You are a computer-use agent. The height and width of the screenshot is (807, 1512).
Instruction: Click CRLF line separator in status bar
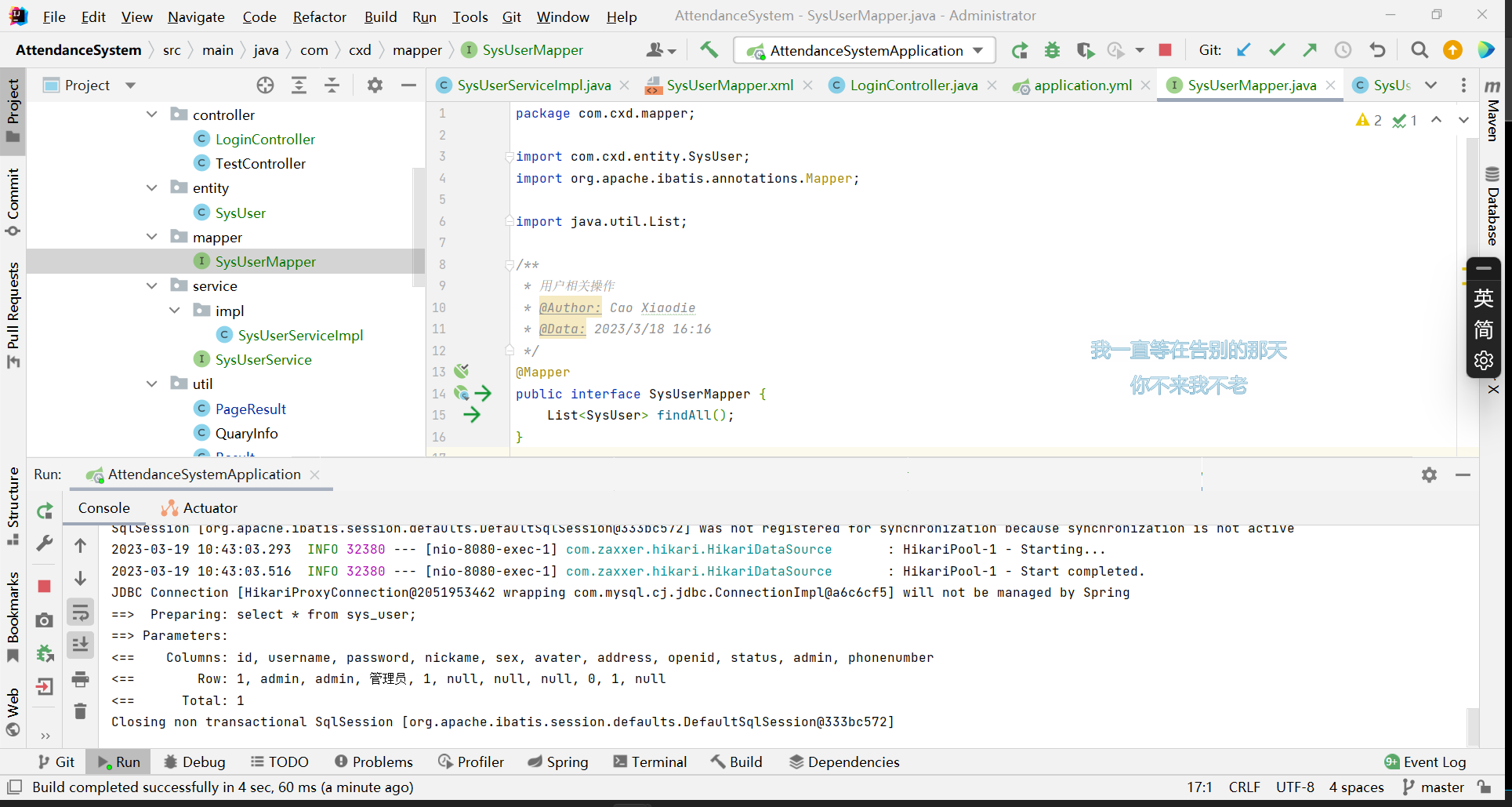coord(1244,787)
